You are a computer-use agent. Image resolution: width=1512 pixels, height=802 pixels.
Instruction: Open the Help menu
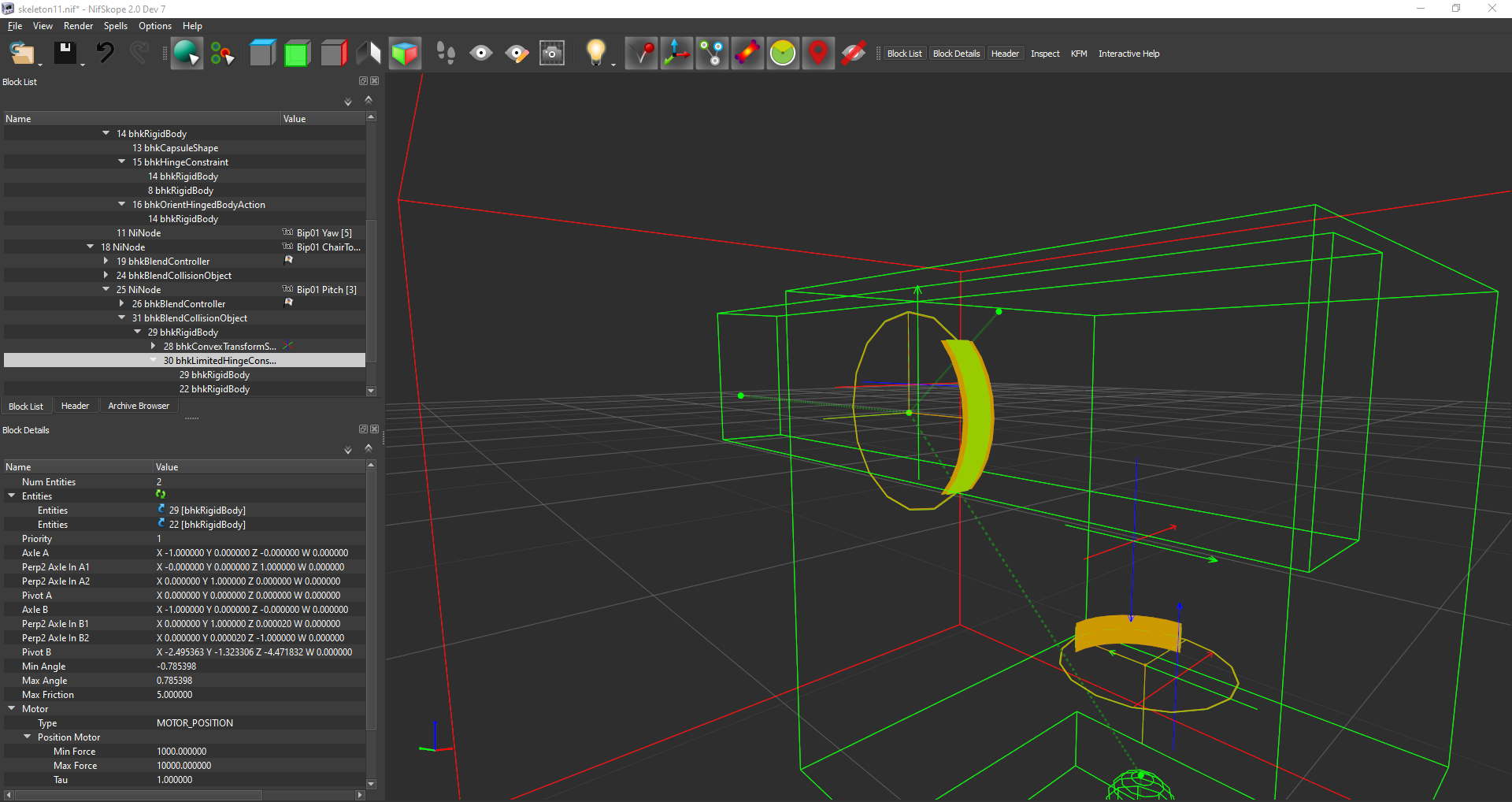coord(192,26)
